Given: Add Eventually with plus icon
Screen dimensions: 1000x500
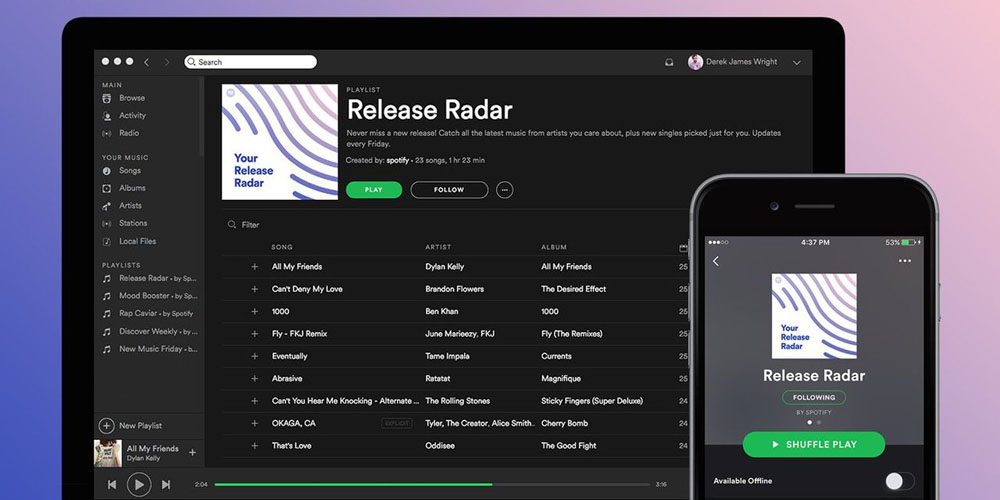Looking at the screenshot, I should coord(254,356).
